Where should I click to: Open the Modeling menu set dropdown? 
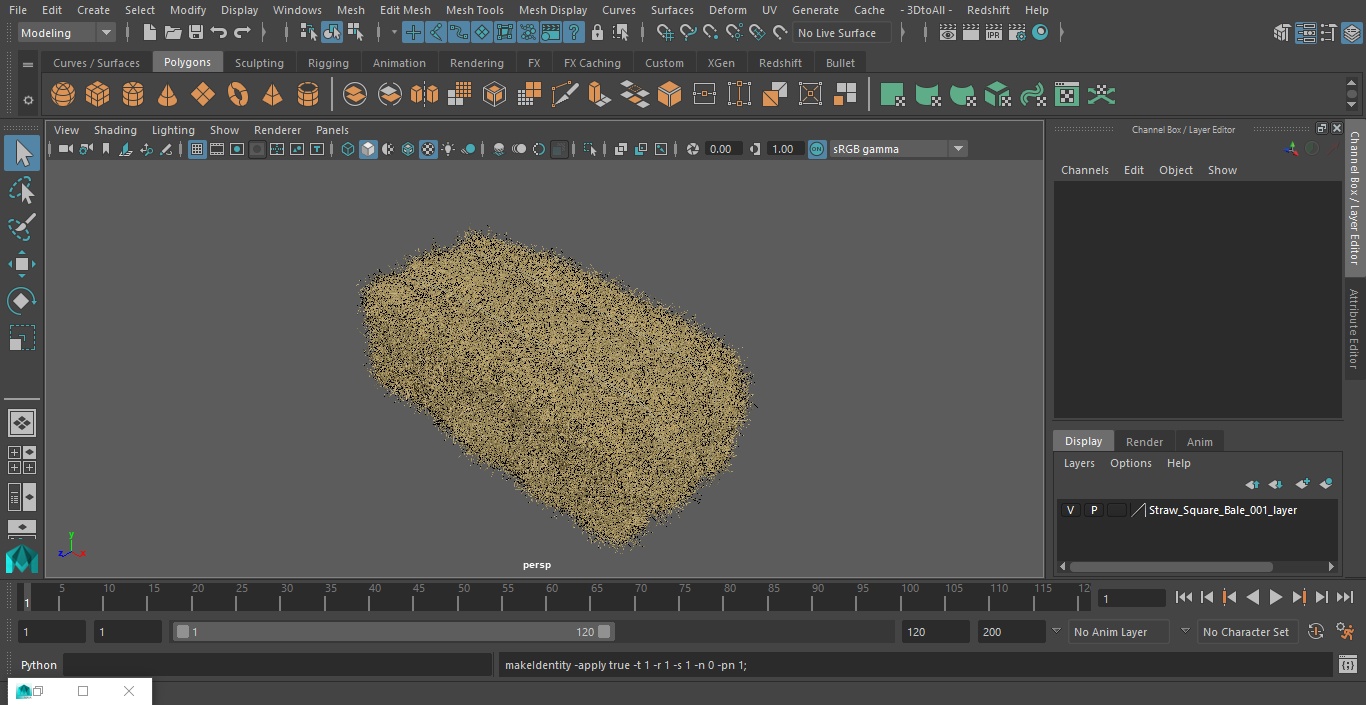pyautogui.click(x=66, y=33)
